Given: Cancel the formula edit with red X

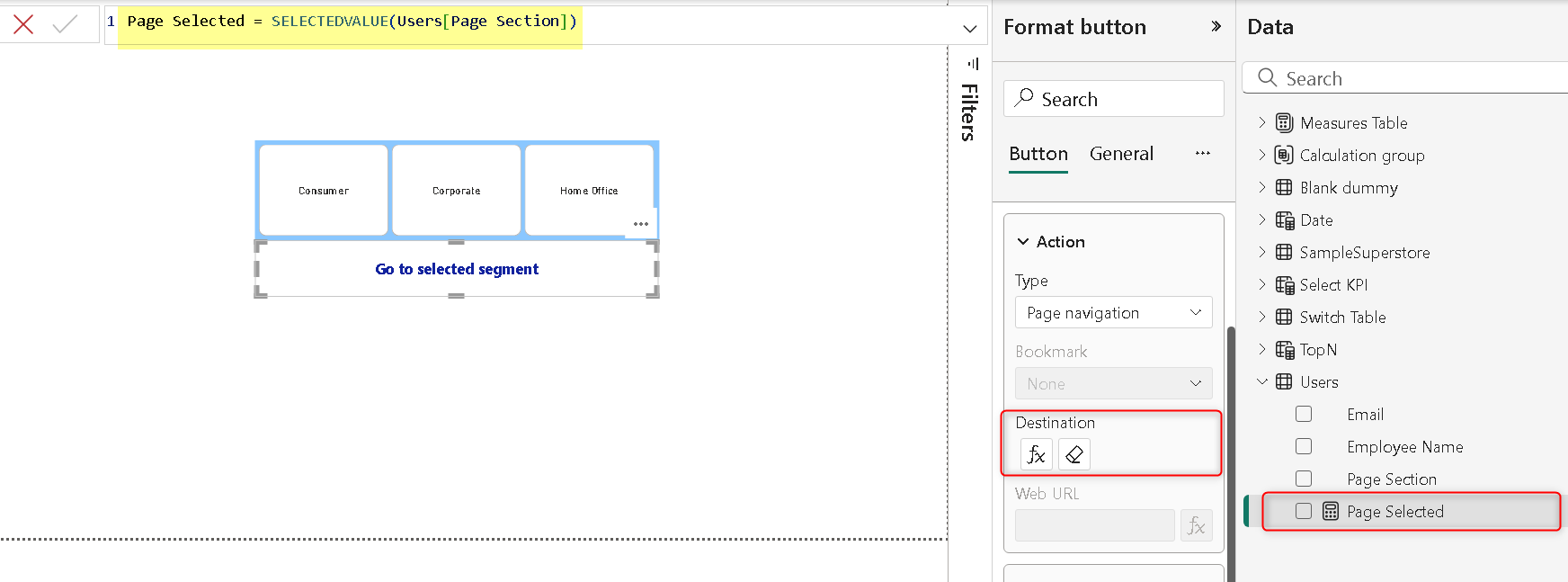Looking at the screenshot, I should [x=23, y=24].
